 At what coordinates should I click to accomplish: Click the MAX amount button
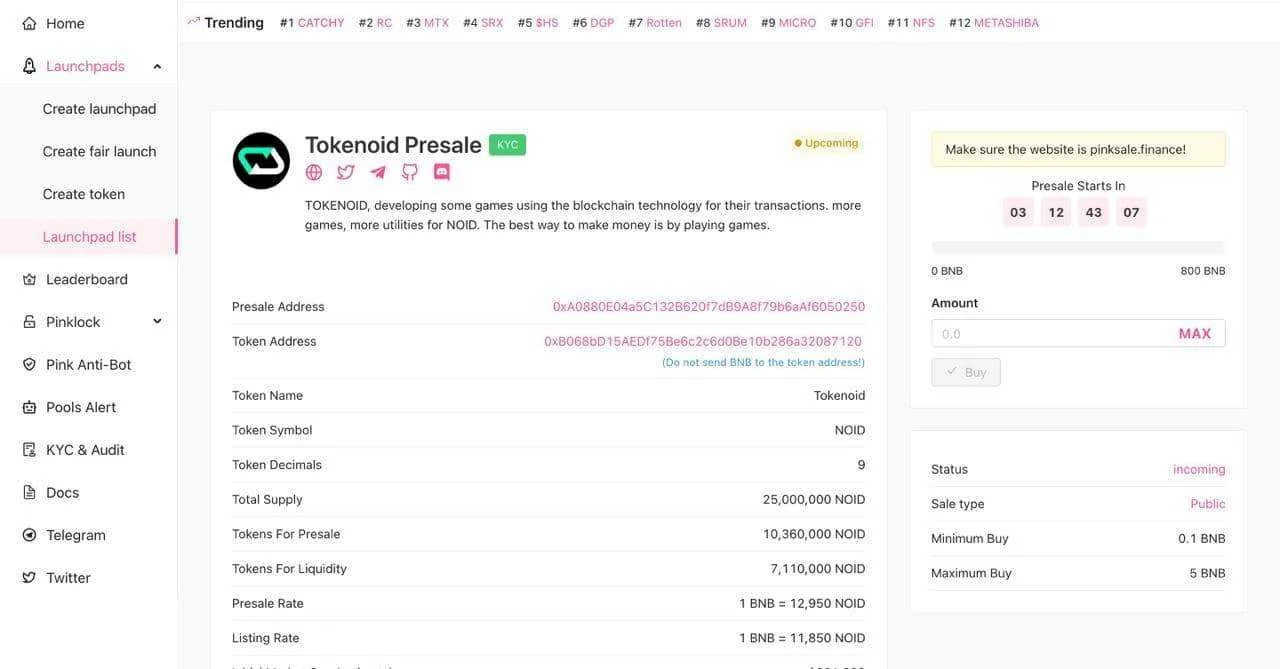point(1195,334)
